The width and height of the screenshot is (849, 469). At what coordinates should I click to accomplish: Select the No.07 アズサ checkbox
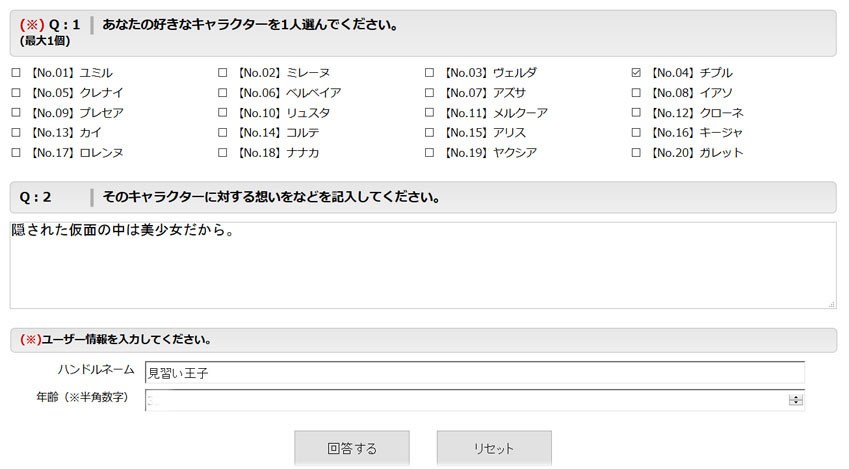[x=429, y=93]
